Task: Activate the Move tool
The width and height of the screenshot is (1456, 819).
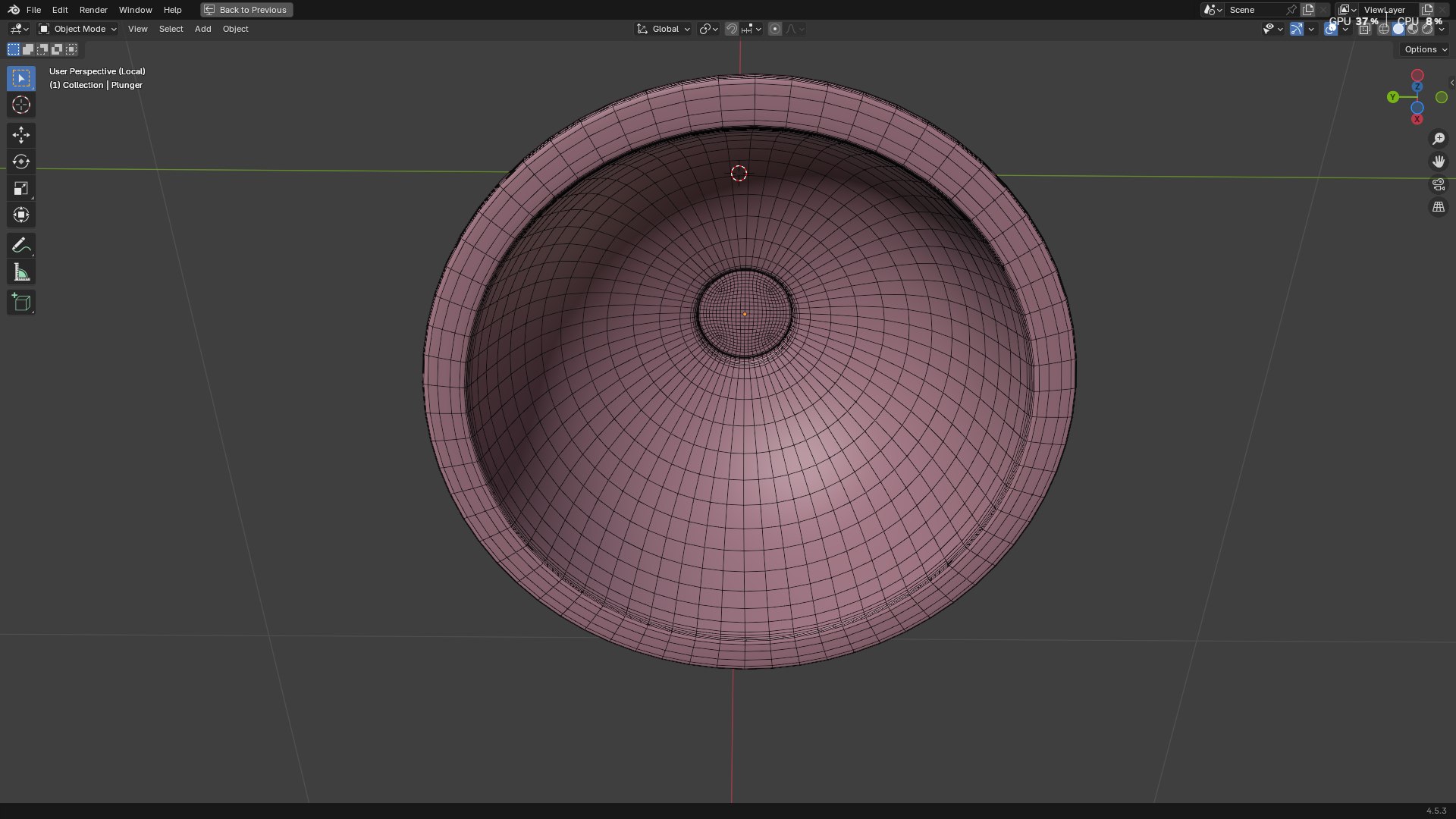Action: [x=20, y=135]
